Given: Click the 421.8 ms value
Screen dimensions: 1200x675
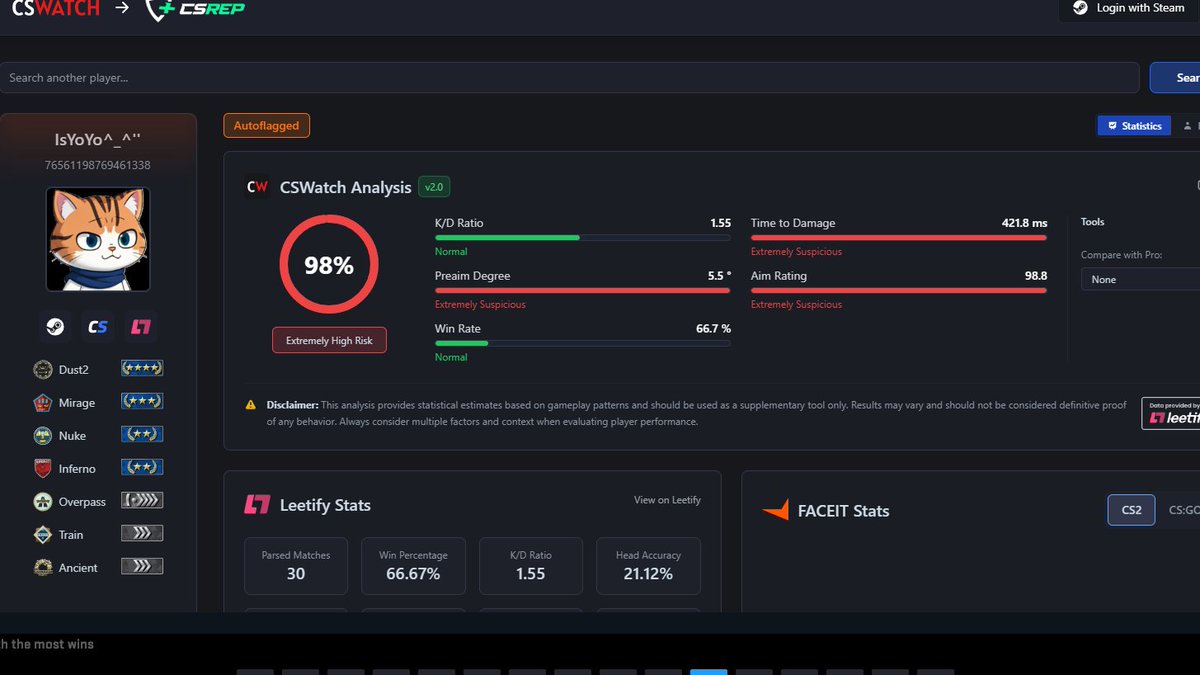Looking at the screenshot, I should (x=1024, y=223).
